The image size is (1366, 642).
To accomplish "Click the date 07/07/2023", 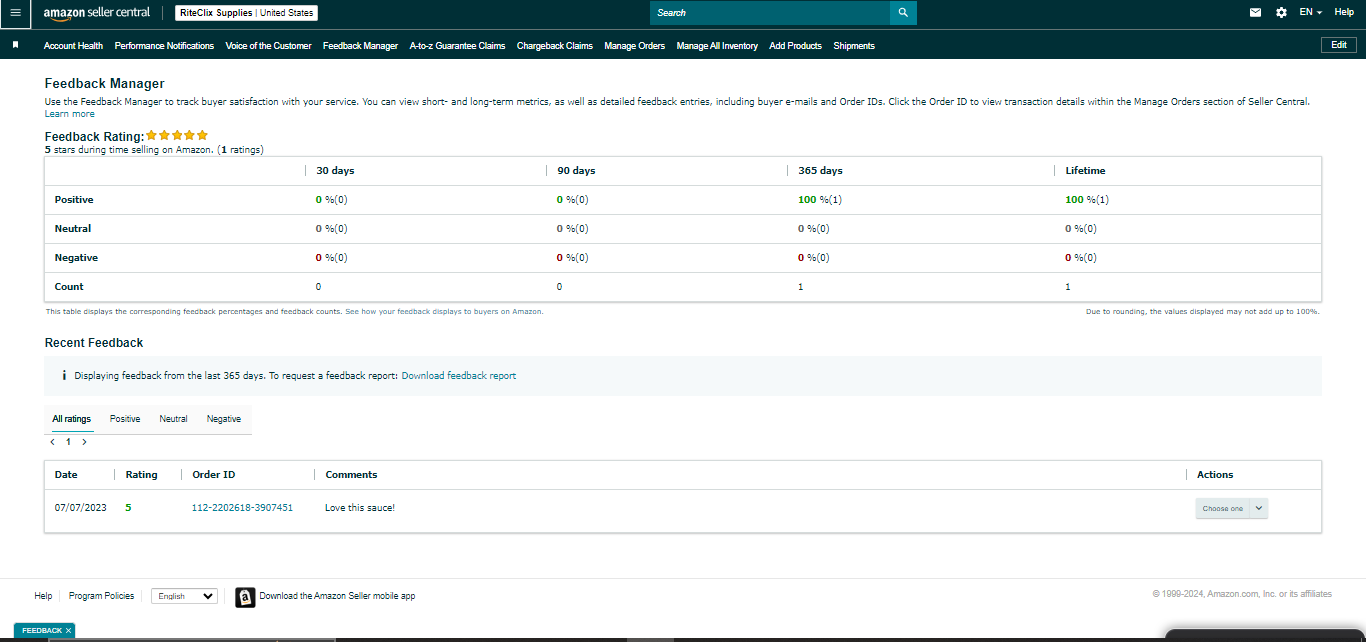I will click(80, 508).
